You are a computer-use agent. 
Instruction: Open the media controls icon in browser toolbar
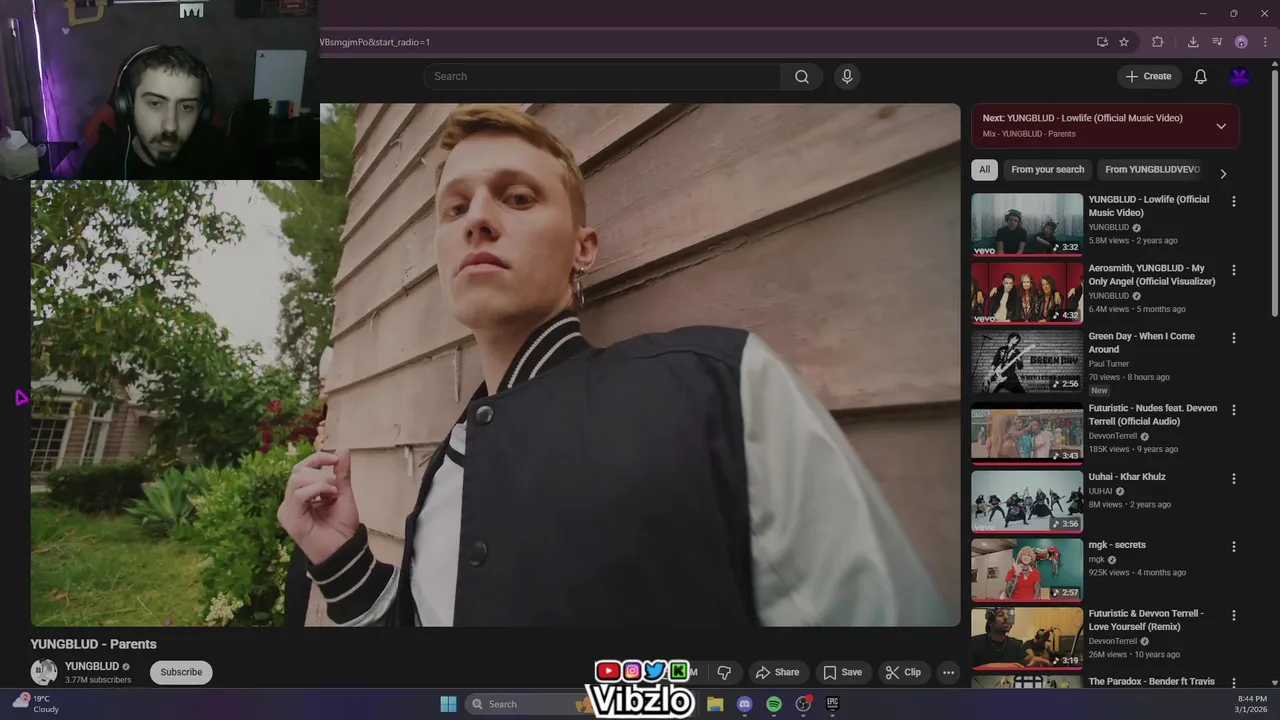(x=1217, y=42)
